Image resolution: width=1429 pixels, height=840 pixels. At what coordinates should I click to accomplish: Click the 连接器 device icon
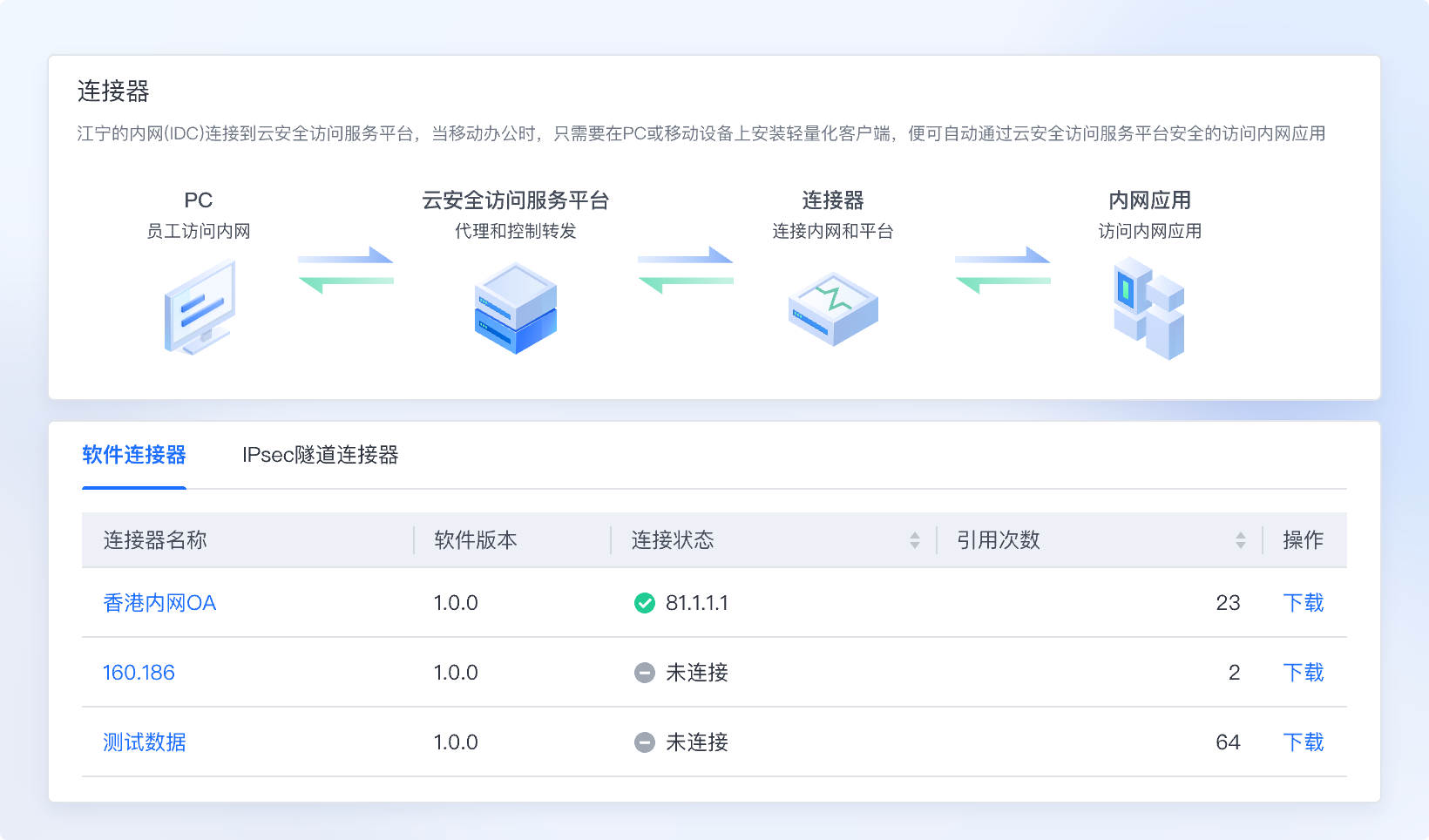coord(832,309)
